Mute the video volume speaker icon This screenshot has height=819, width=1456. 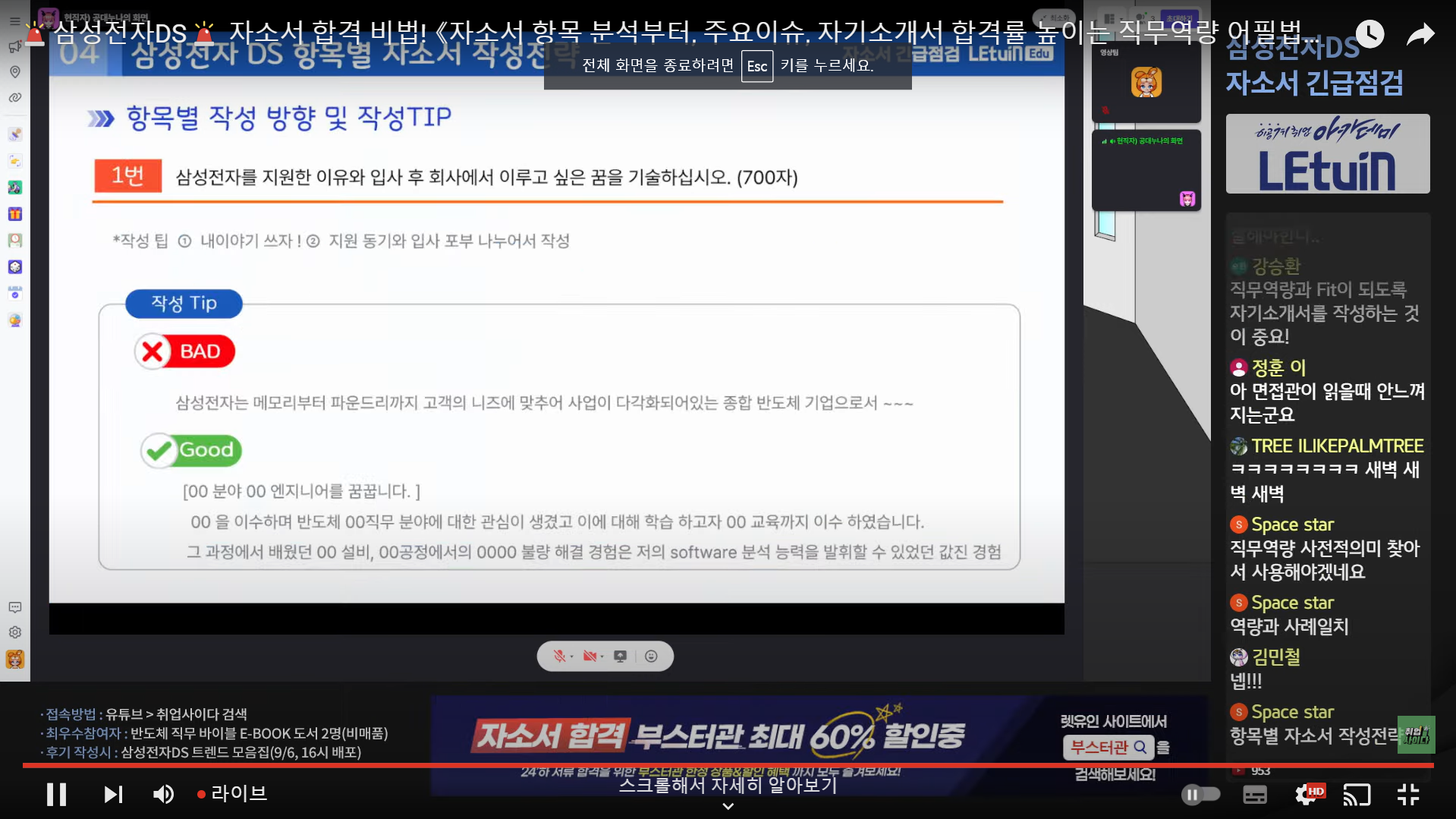point(163,794)
